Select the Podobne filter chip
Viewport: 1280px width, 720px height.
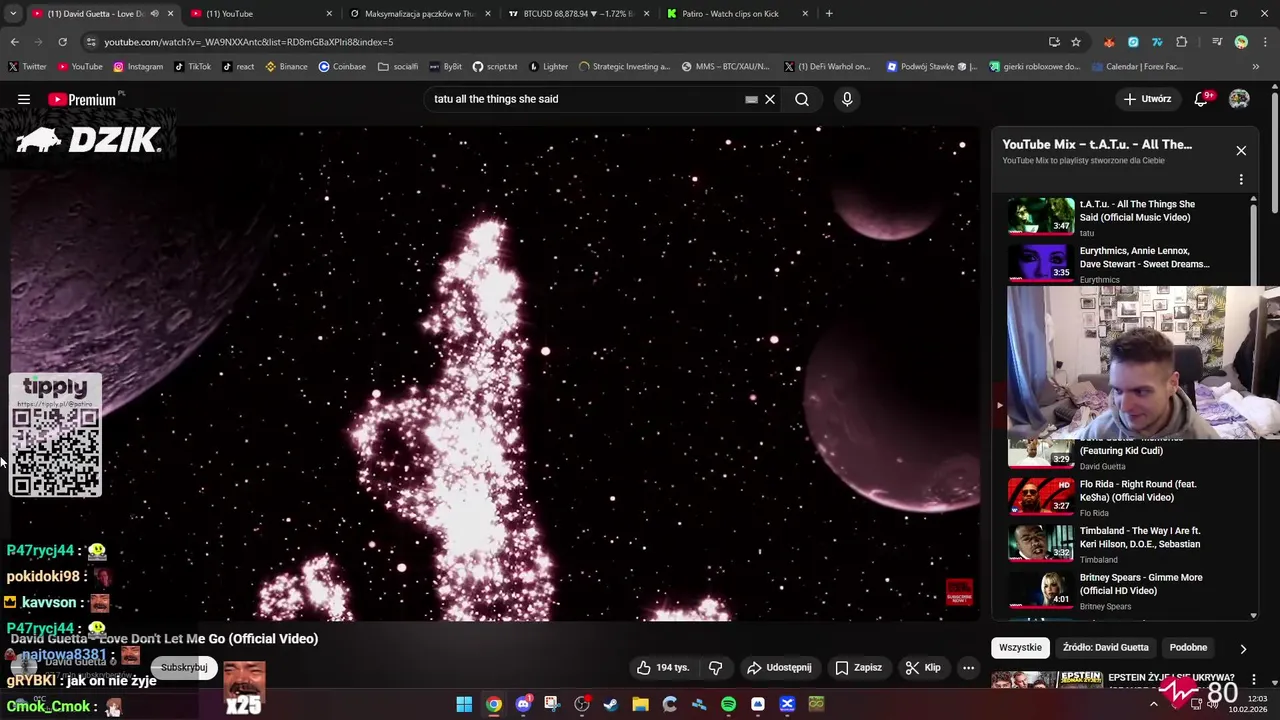coord(1188,647)
